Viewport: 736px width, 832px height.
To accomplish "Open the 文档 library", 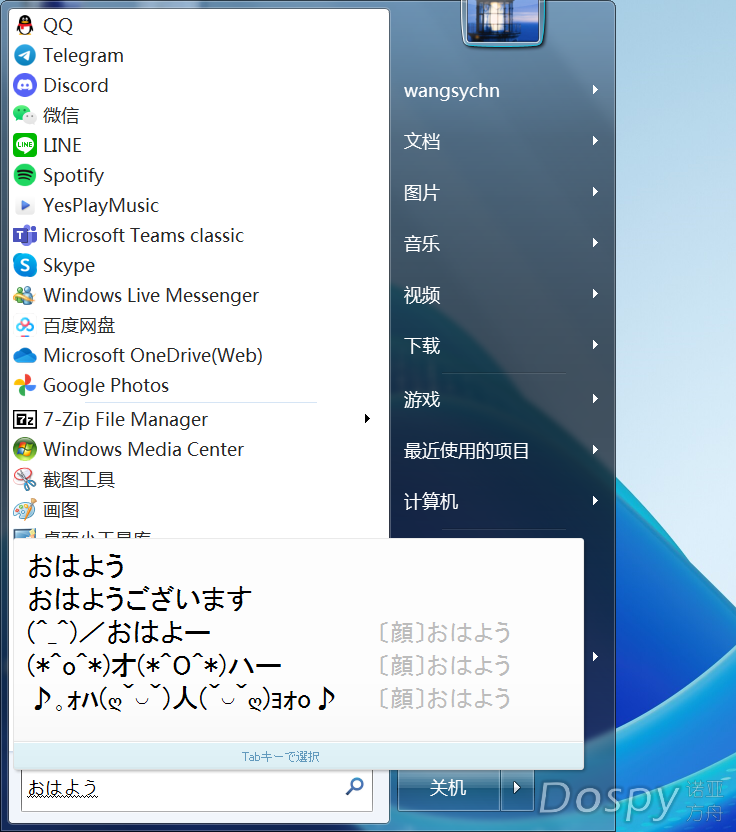I will (x=422, y=142).
